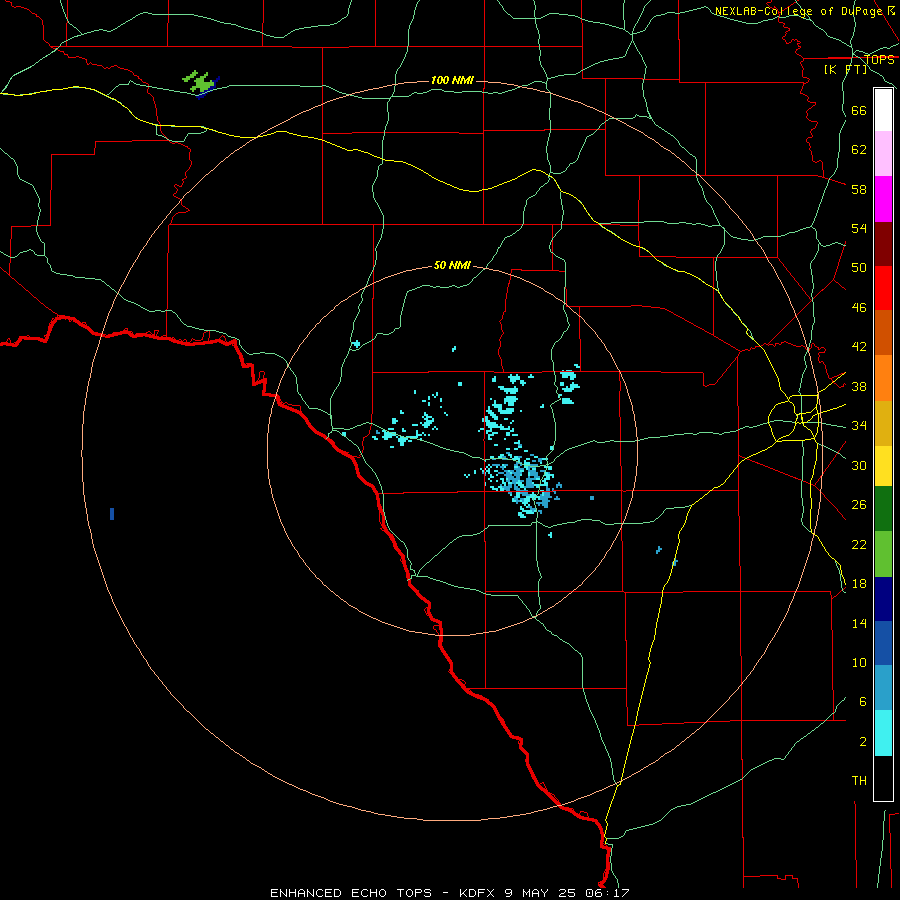Click the "9 MAY 25" date in the caption
The image size is (900, 900).
coord(540,893)
